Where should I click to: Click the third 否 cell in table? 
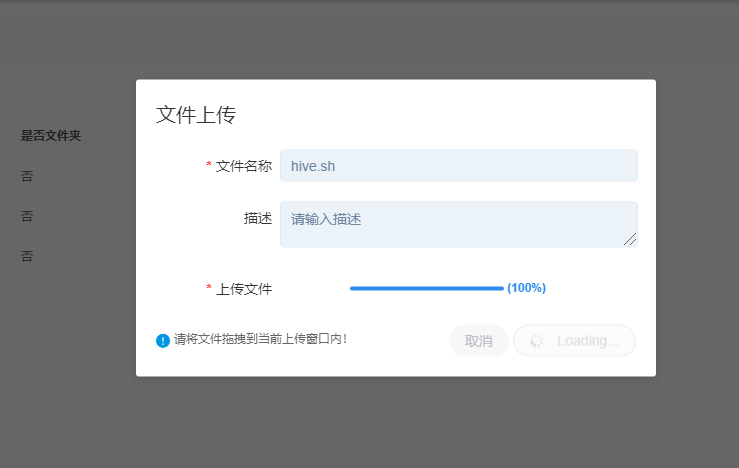27,256
